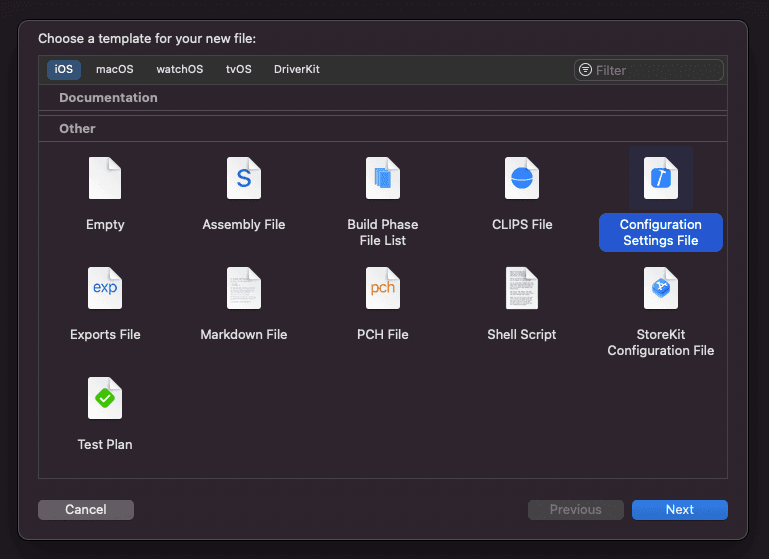The image size is (769, 559).
Task: Click the Next button
Action: click(680, 509)
